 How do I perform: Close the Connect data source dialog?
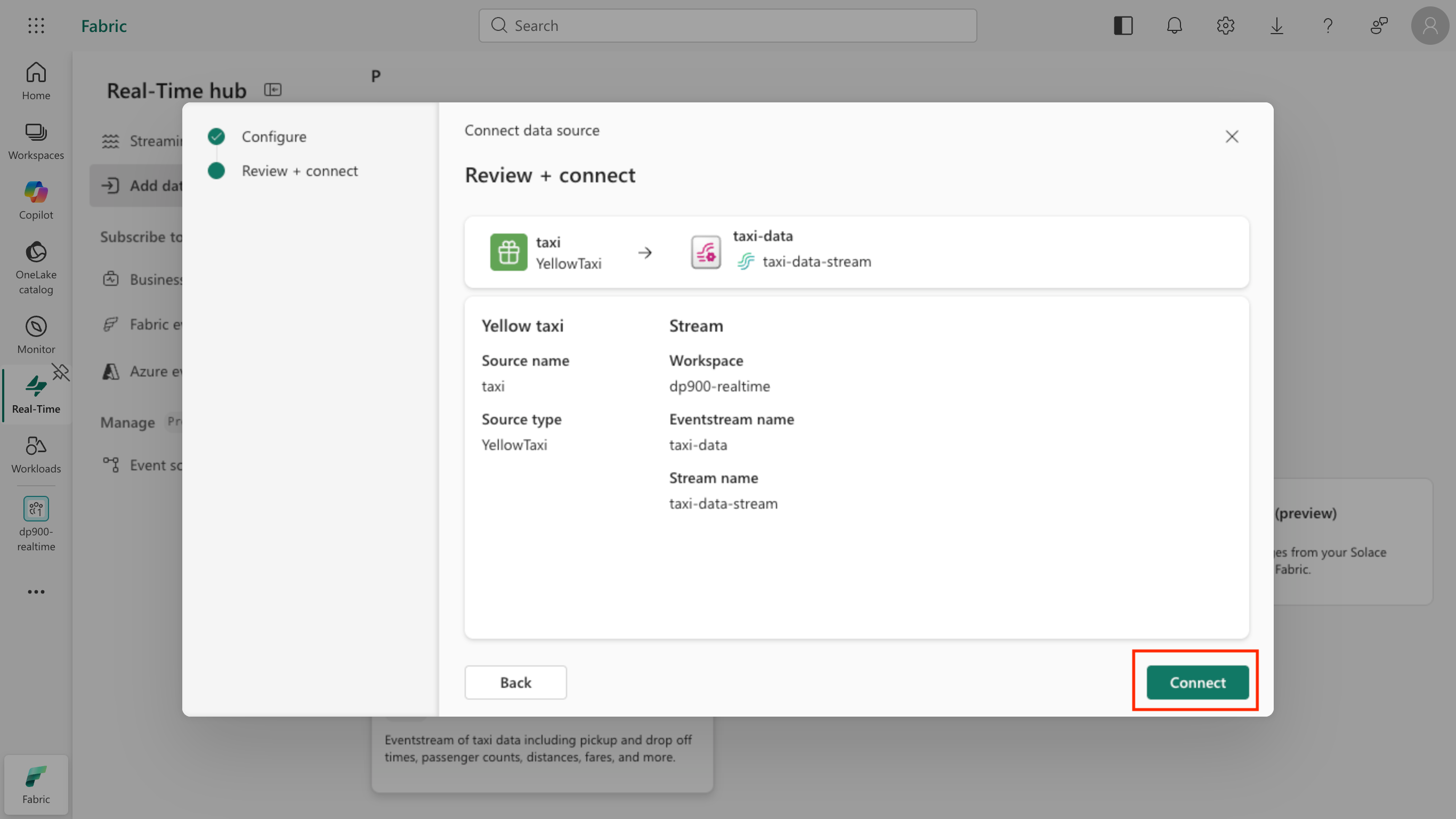tap(1232, 136)
